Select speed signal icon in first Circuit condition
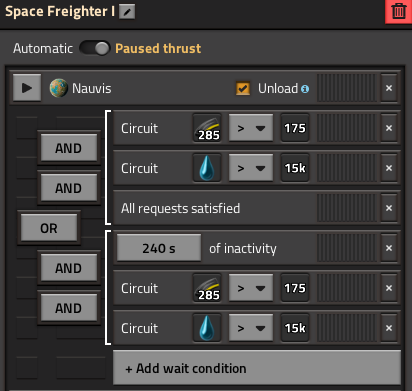Viewport: 412px width, 391px height. click(207, 128)
